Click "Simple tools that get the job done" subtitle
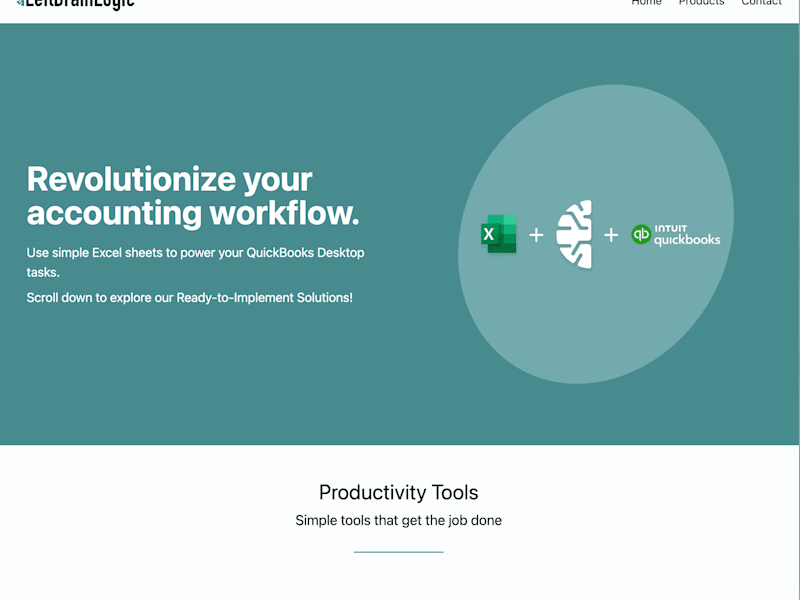Screen dimensions: 800x600 [x=398, y=520]
